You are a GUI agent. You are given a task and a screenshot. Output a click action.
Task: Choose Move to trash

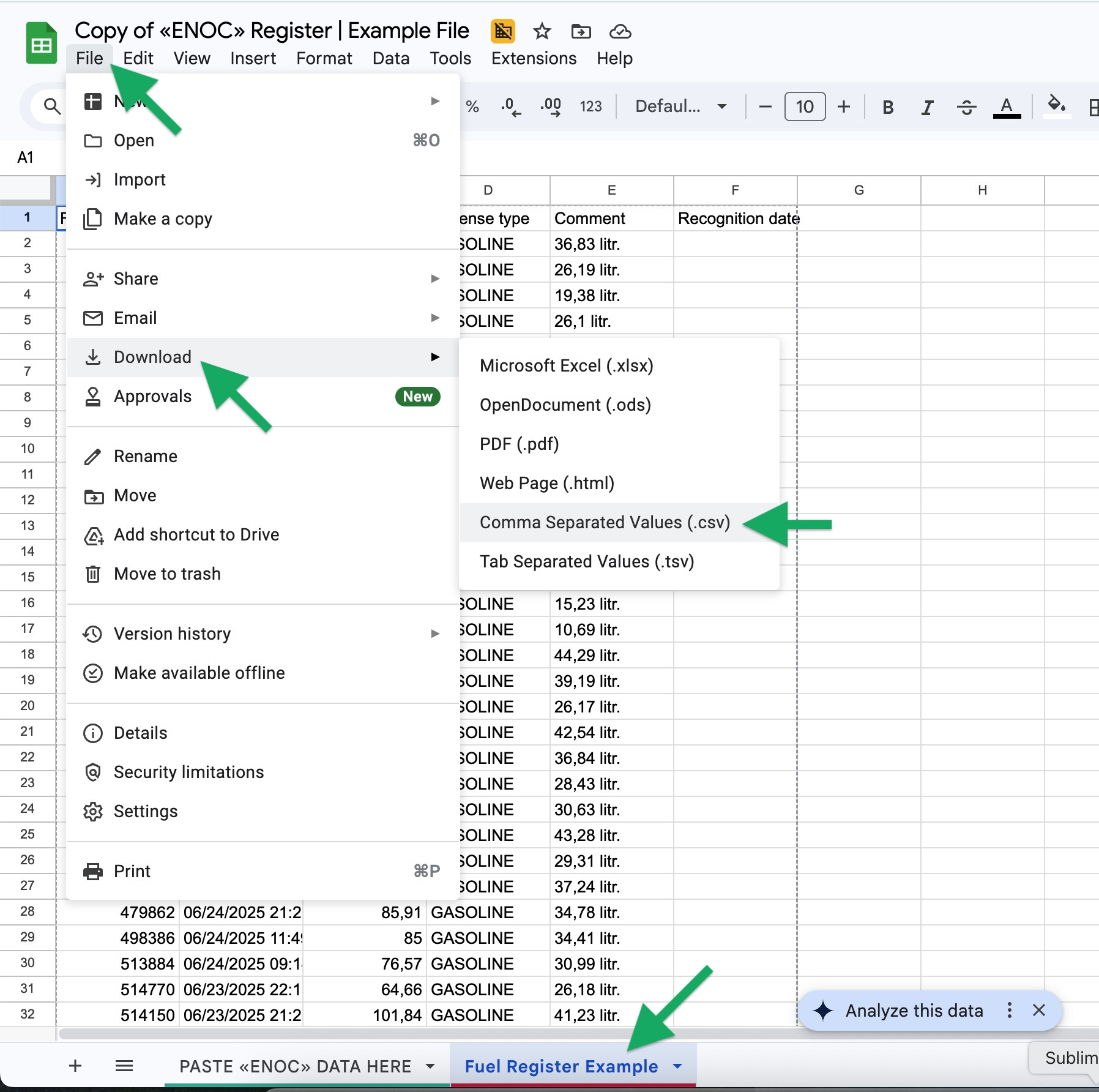263,574
